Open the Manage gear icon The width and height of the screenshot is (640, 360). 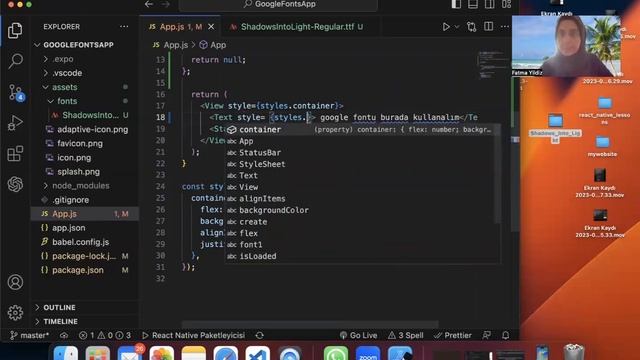coord(15,313)
